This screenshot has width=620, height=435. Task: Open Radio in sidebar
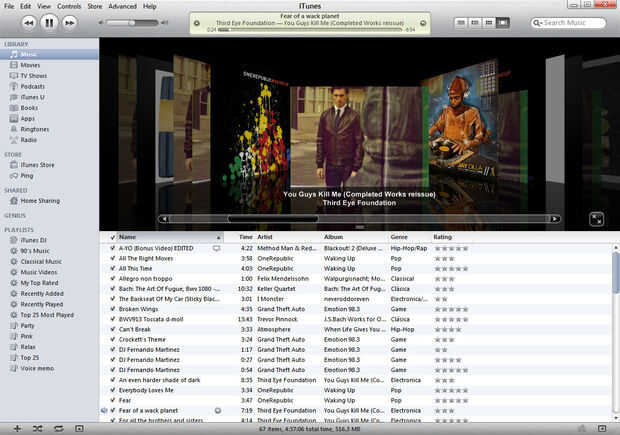tap(28, 140)
